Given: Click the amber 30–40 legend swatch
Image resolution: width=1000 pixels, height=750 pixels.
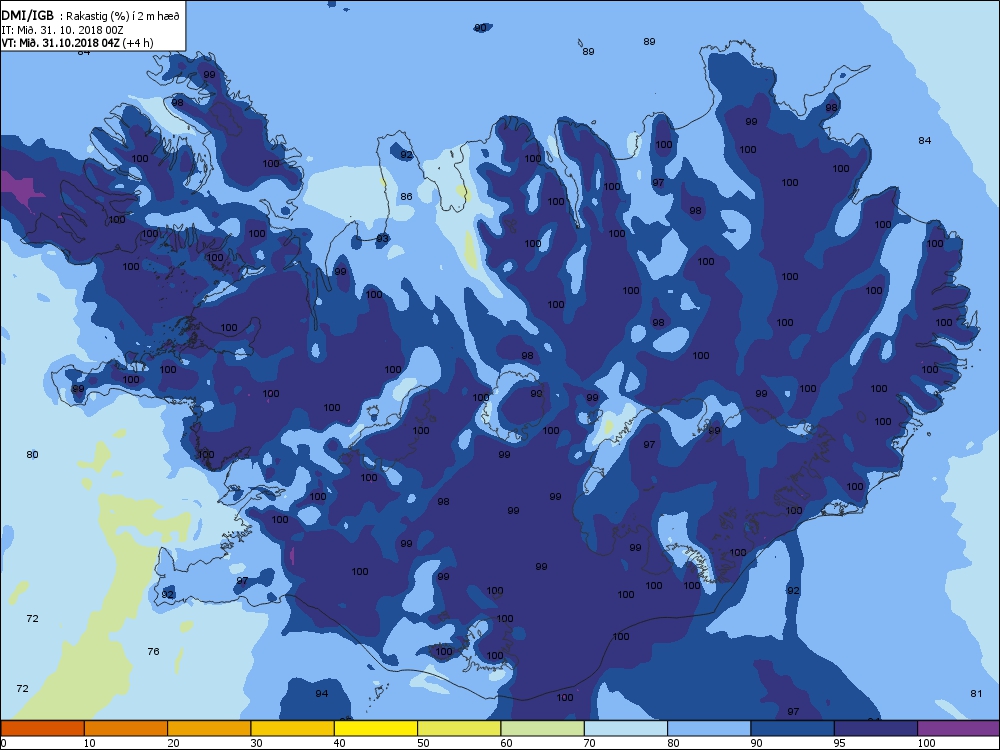Looking at the screenshot, I should click(293, 728).
